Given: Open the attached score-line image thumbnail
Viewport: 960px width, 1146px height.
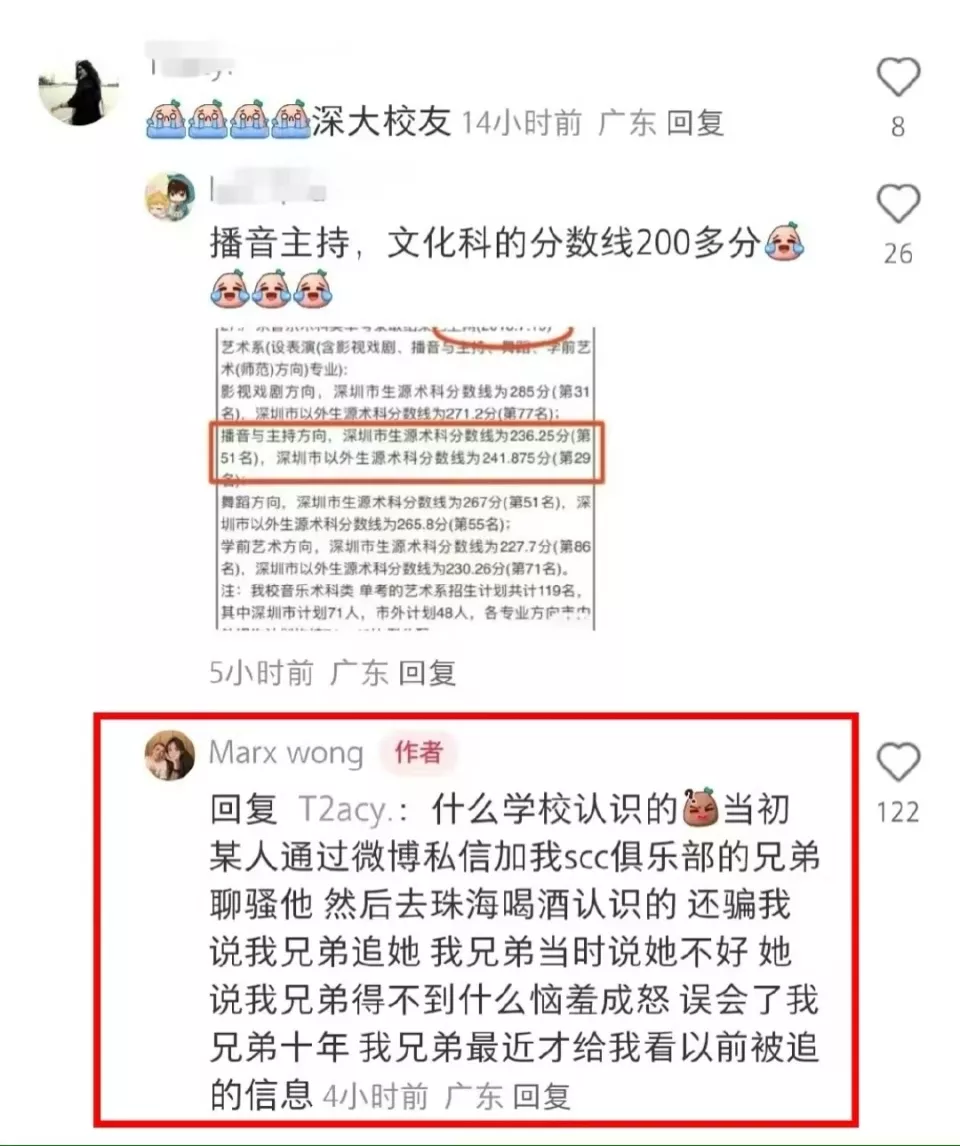Looking at the screenshot, I should point(406,478).
